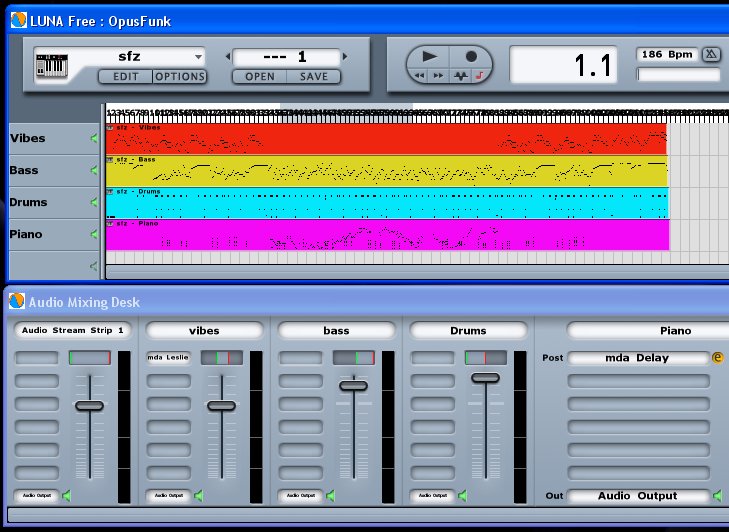The image size is (729, 532).
Task: Click the Drums strip name field
Action: [x=468, y=330]
